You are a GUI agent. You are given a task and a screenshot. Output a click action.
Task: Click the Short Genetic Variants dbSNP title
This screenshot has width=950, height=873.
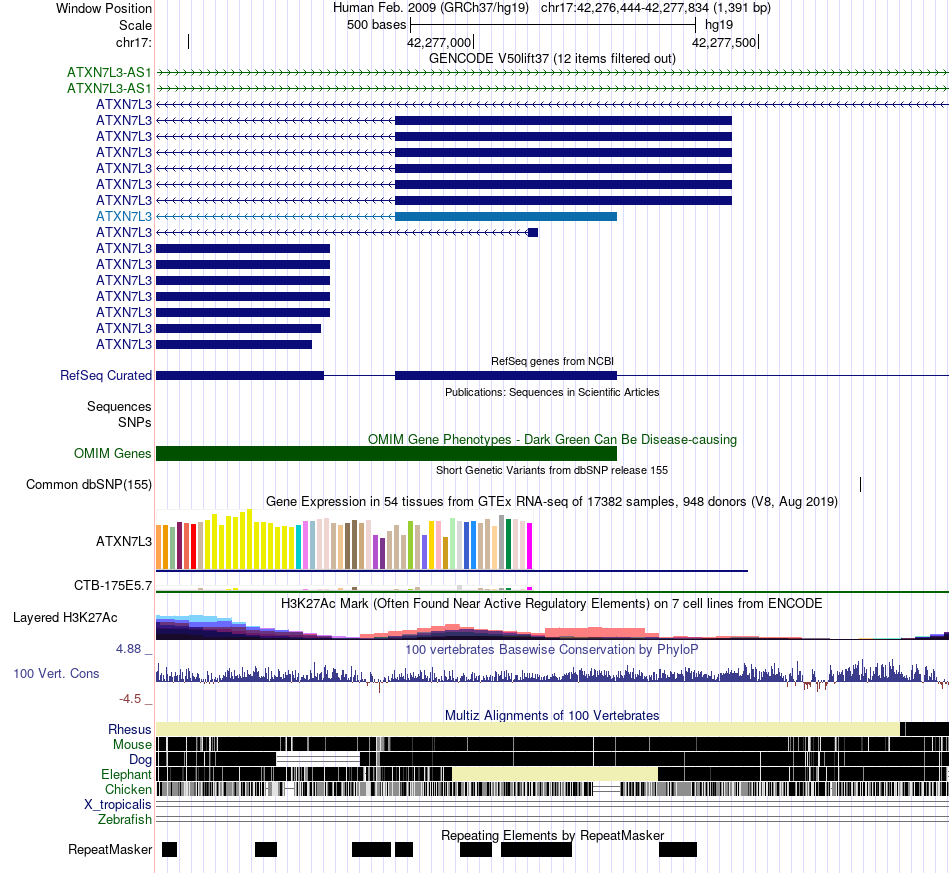point(552,470)
